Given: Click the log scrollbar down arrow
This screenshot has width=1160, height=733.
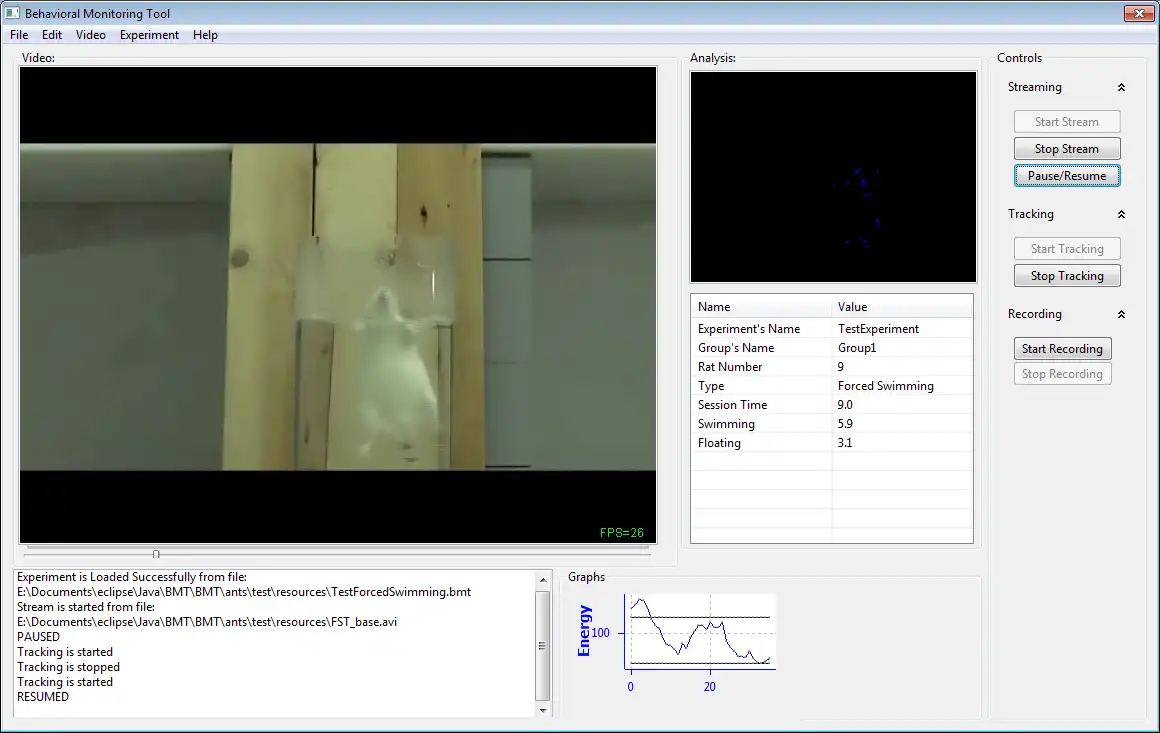Looking at the screenshot, I should (542, 710).
